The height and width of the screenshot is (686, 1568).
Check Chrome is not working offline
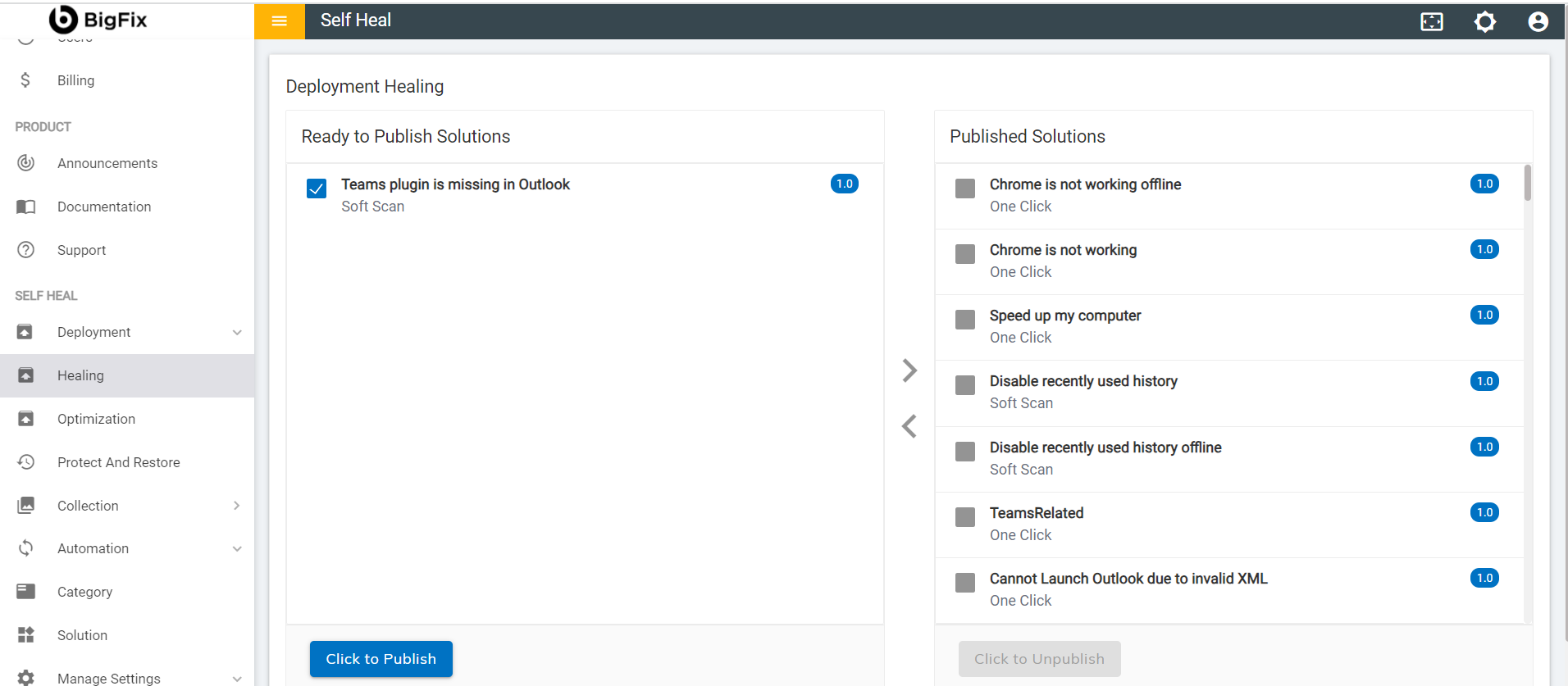[965, 189]
